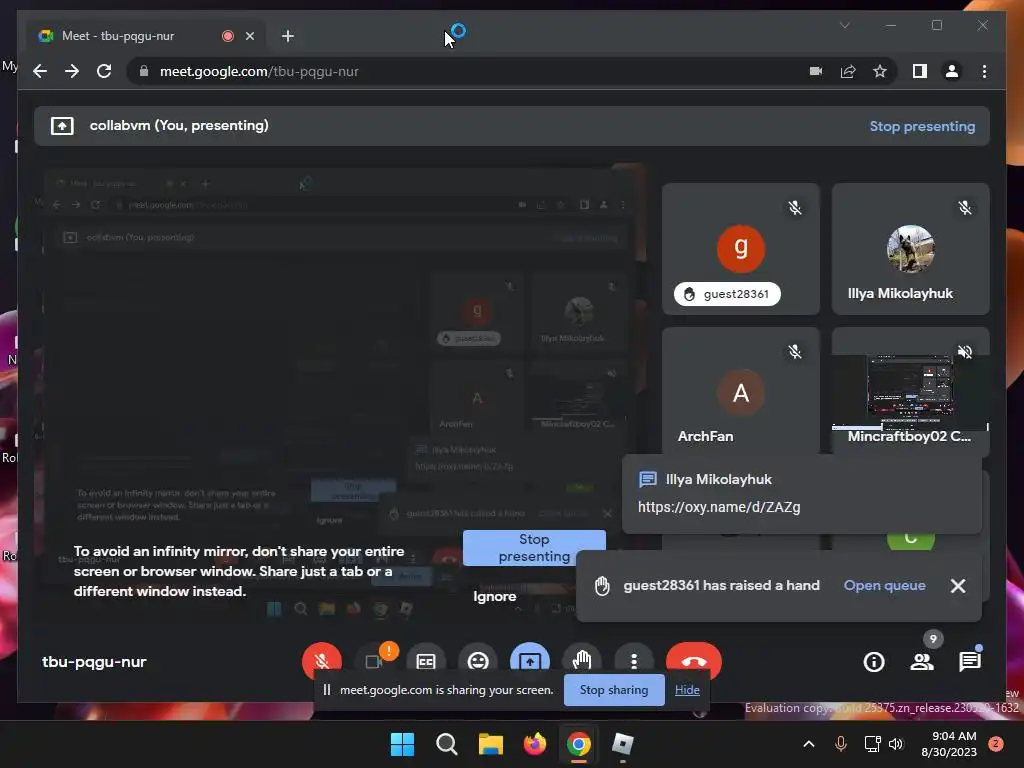Open Chrome side panel icon

pos(920,71)
